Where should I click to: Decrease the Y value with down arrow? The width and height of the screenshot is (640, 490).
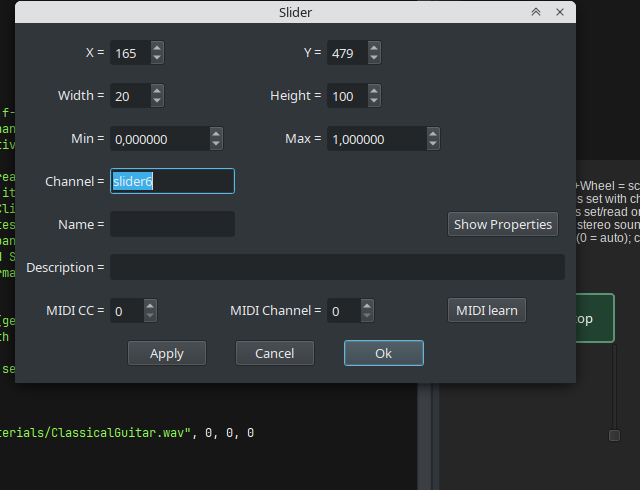click(x=374, y=58)
